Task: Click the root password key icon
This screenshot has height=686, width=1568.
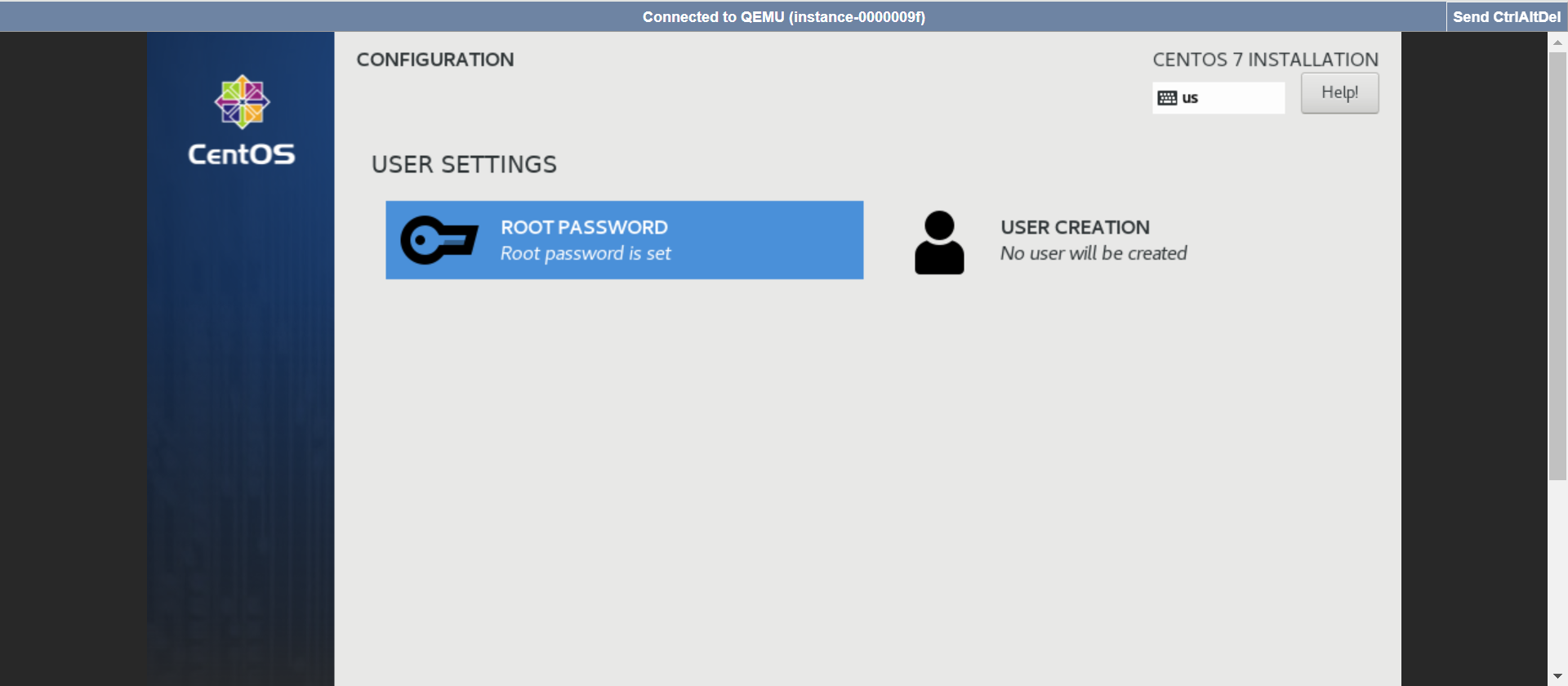Action: (x=439, y=240)
